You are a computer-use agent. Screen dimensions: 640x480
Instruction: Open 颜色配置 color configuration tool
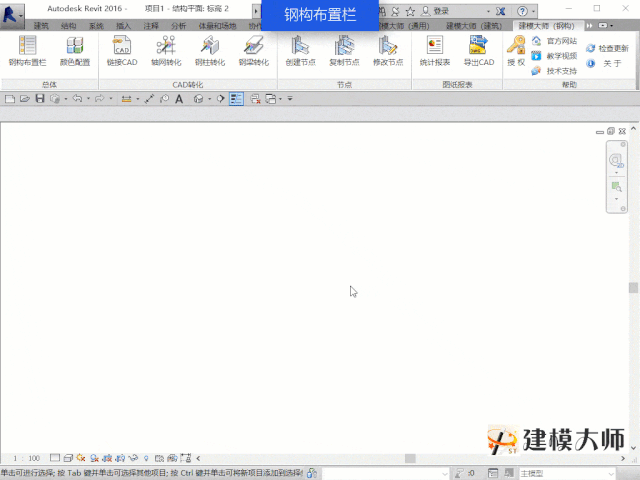pyautogui.click(x=75, y=51)
